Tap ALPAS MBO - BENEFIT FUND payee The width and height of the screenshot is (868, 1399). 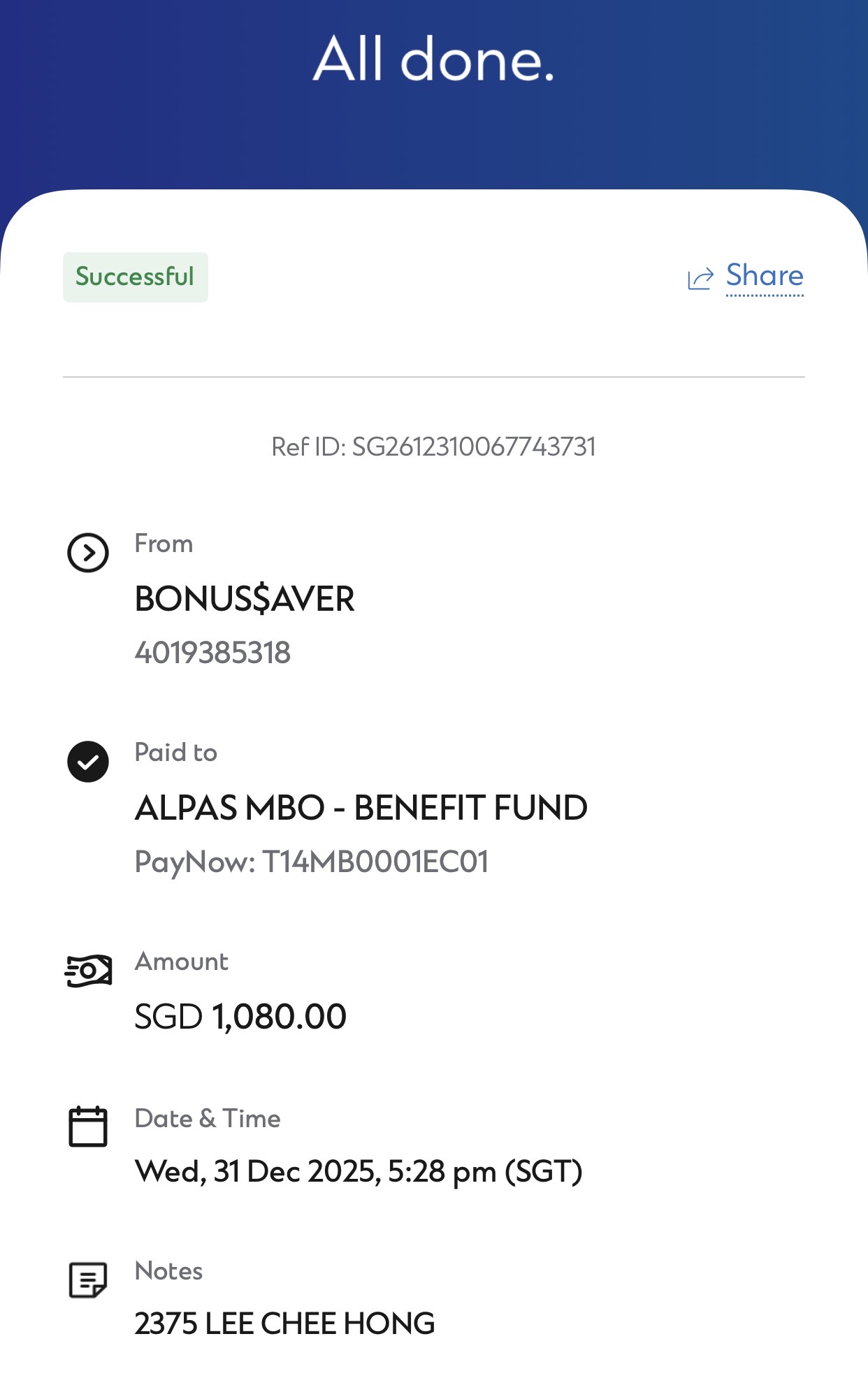(x=361, y=808)
